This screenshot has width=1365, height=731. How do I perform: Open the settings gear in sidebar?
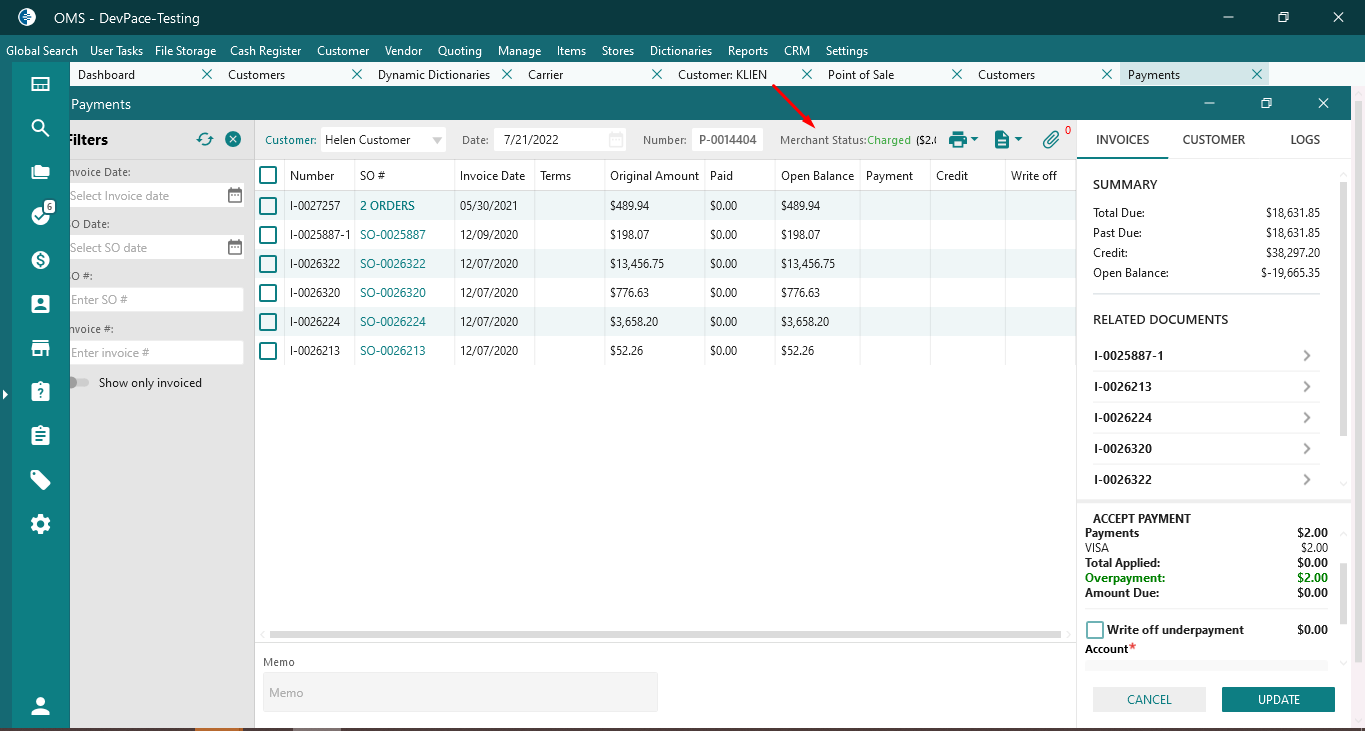(40, 524)
